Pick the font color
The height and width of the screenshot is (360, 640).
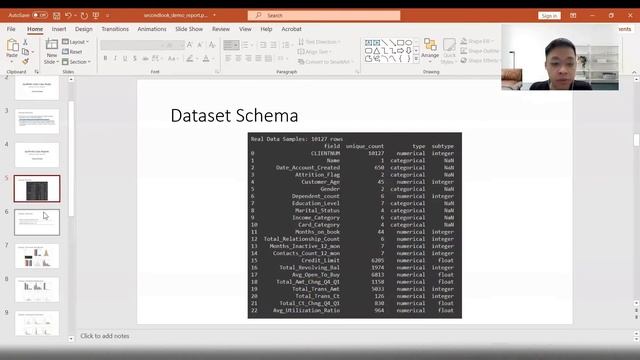coord(207,59)
